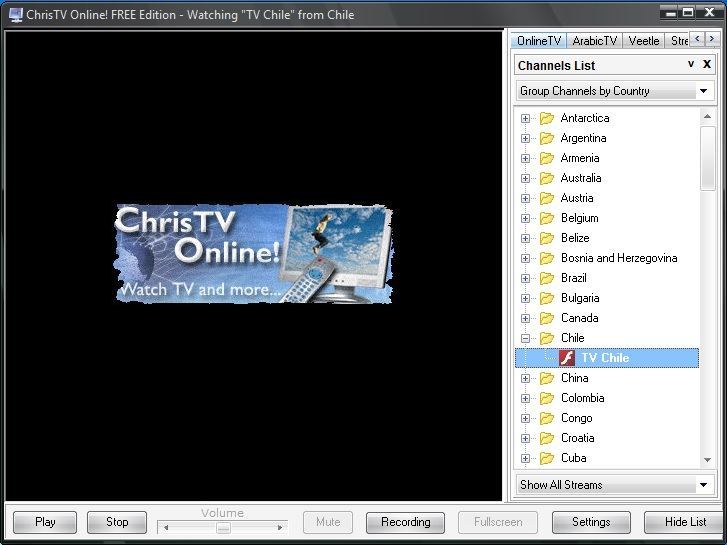Expand the Canada country node
The height and width of the screenshot is (545, 727).
[x=525, y=318]
